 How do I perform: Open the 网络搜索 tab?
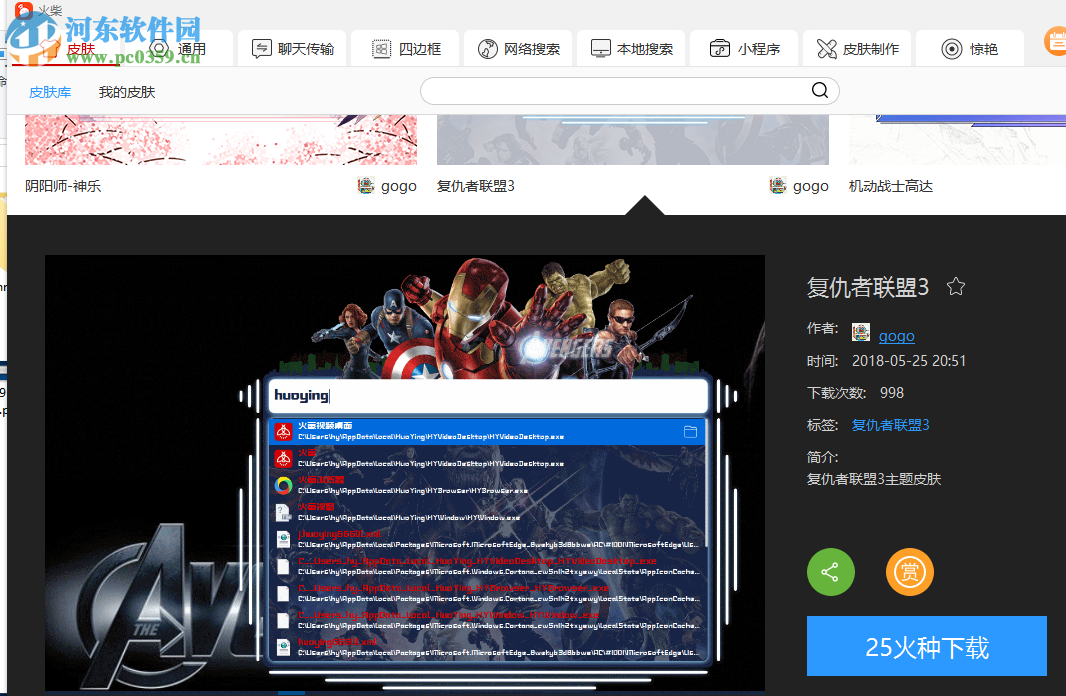519,49
